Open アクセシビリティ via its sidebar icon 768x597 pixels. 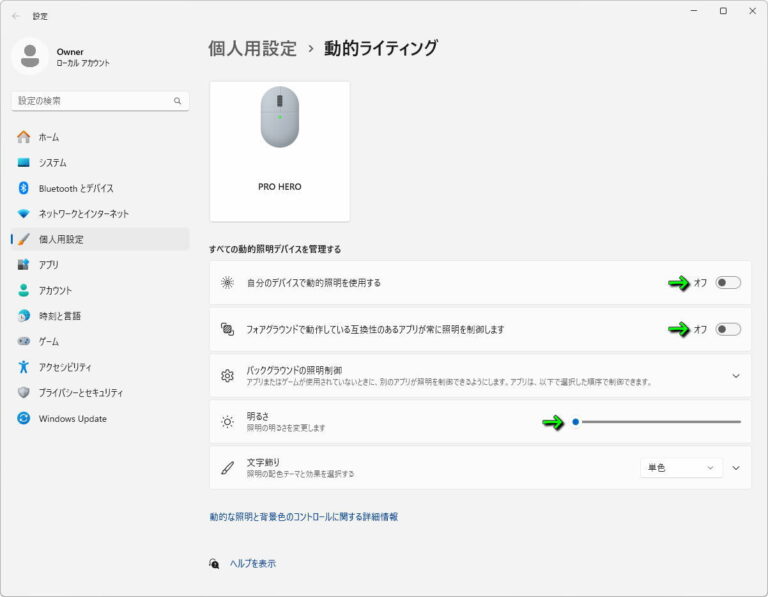24,367
